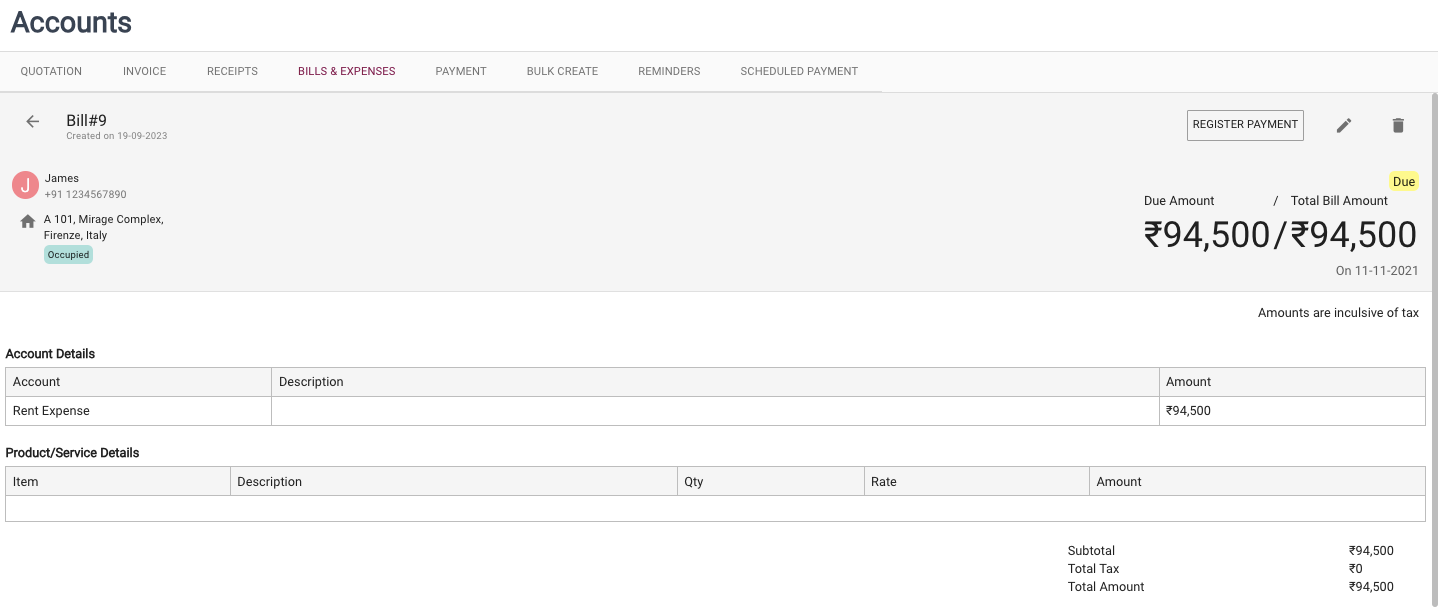Switch to the Invoice tab

tap(144, 71)
